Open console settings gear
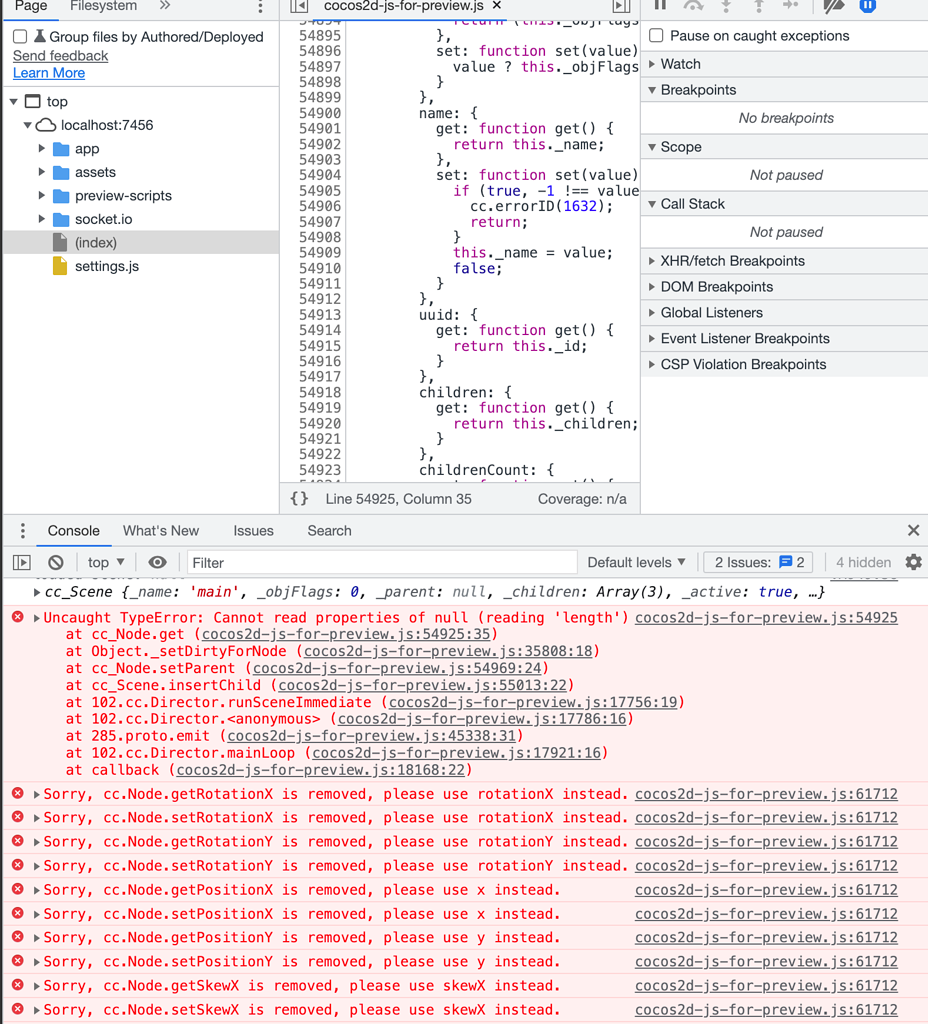928x1024 pixels. click(x=913, y=562)
